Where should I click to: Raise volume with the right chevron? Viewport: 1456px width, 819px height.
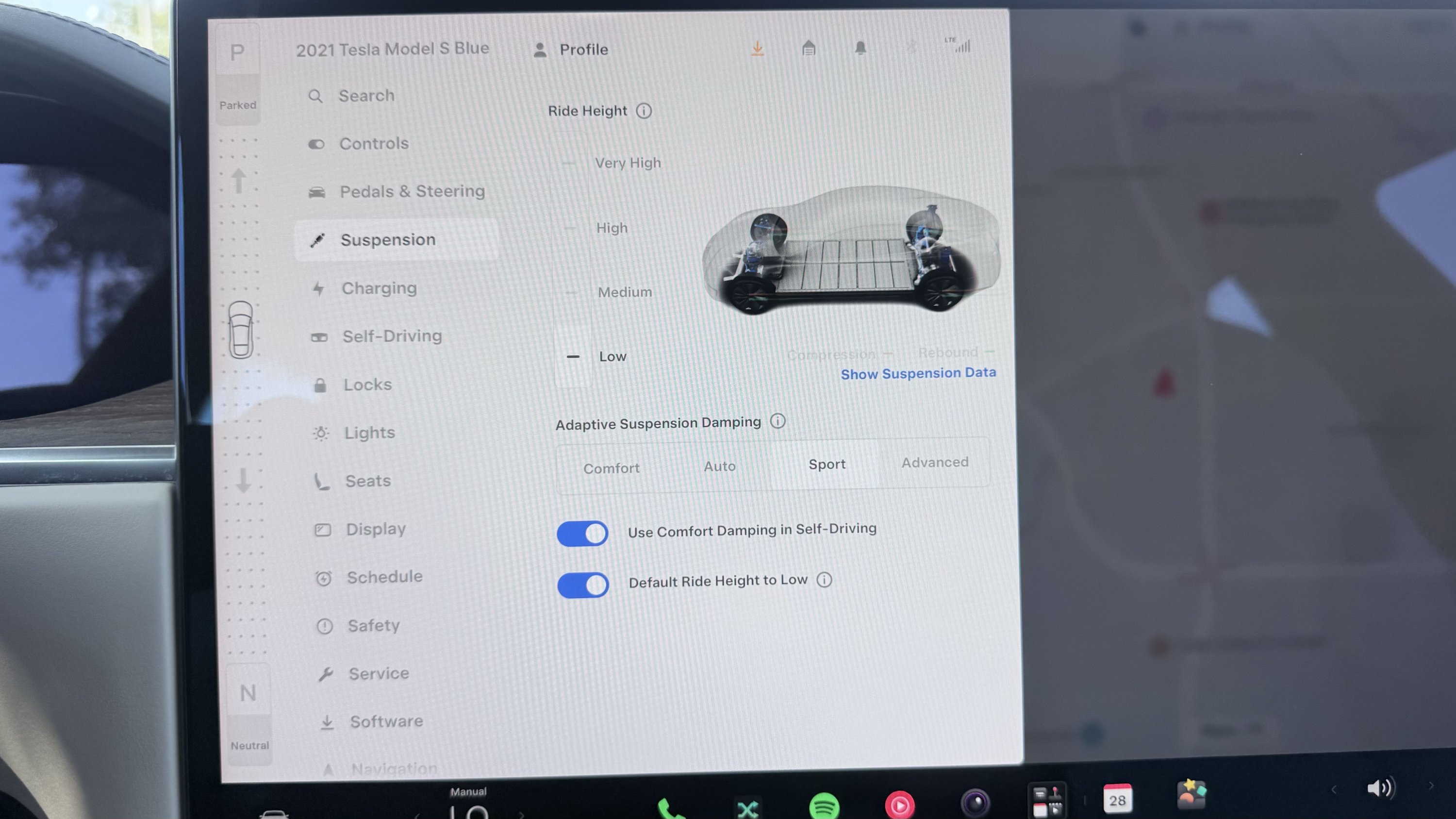pos(1431,786)
